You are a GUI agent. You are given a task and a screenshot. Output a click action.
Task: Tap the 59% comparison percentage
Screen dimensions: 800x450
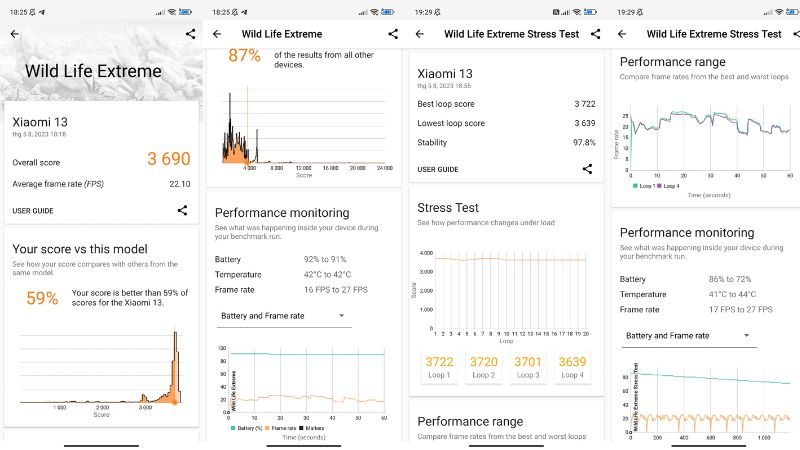pyautogui.click(x=42, y=298)
